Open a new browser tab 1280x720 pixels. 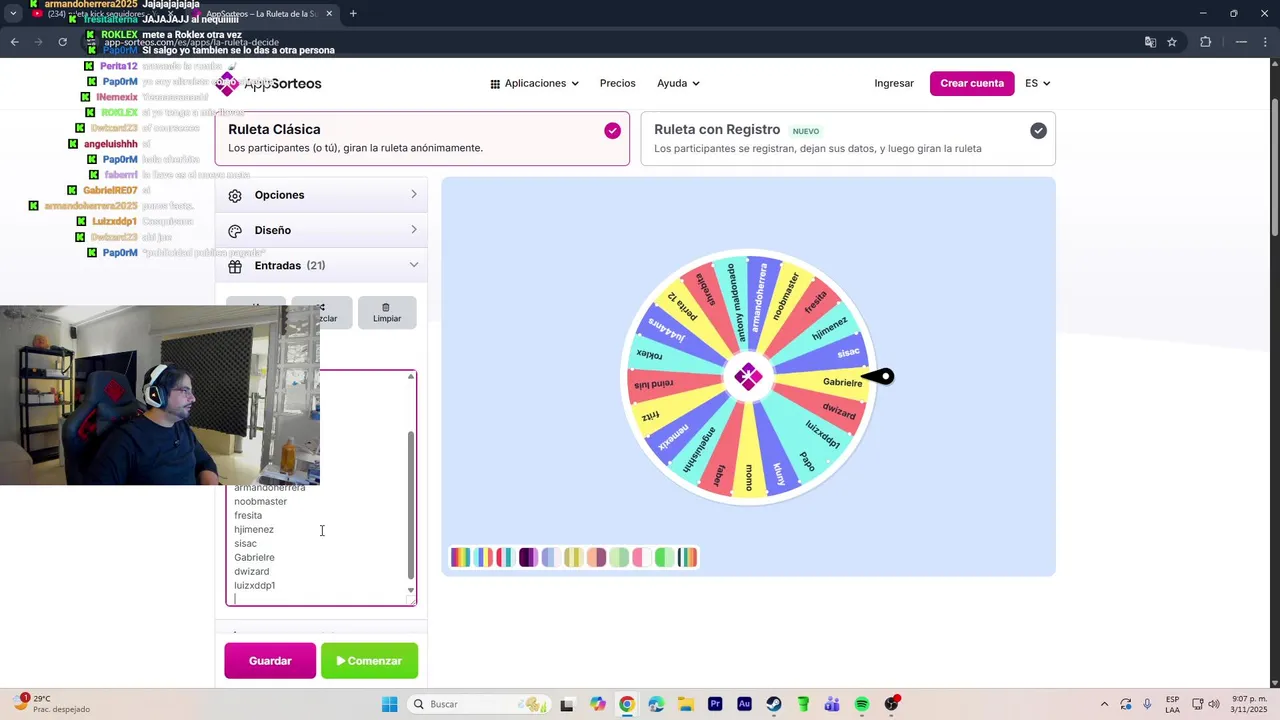(353, 14)
